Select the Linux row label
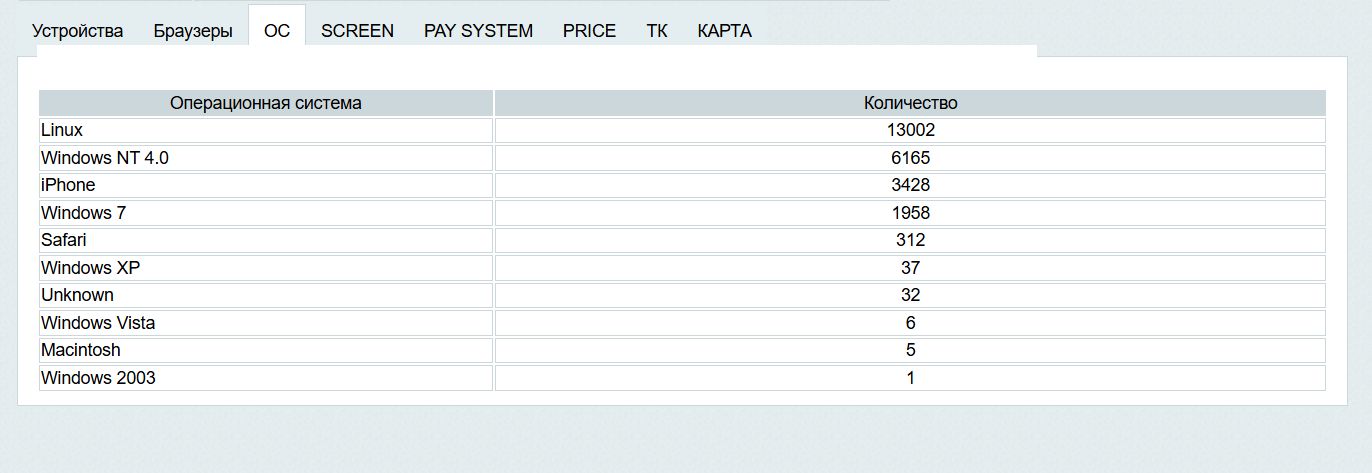The width and height of the screenshot is (1372, 473). click(x=62, y=130)
